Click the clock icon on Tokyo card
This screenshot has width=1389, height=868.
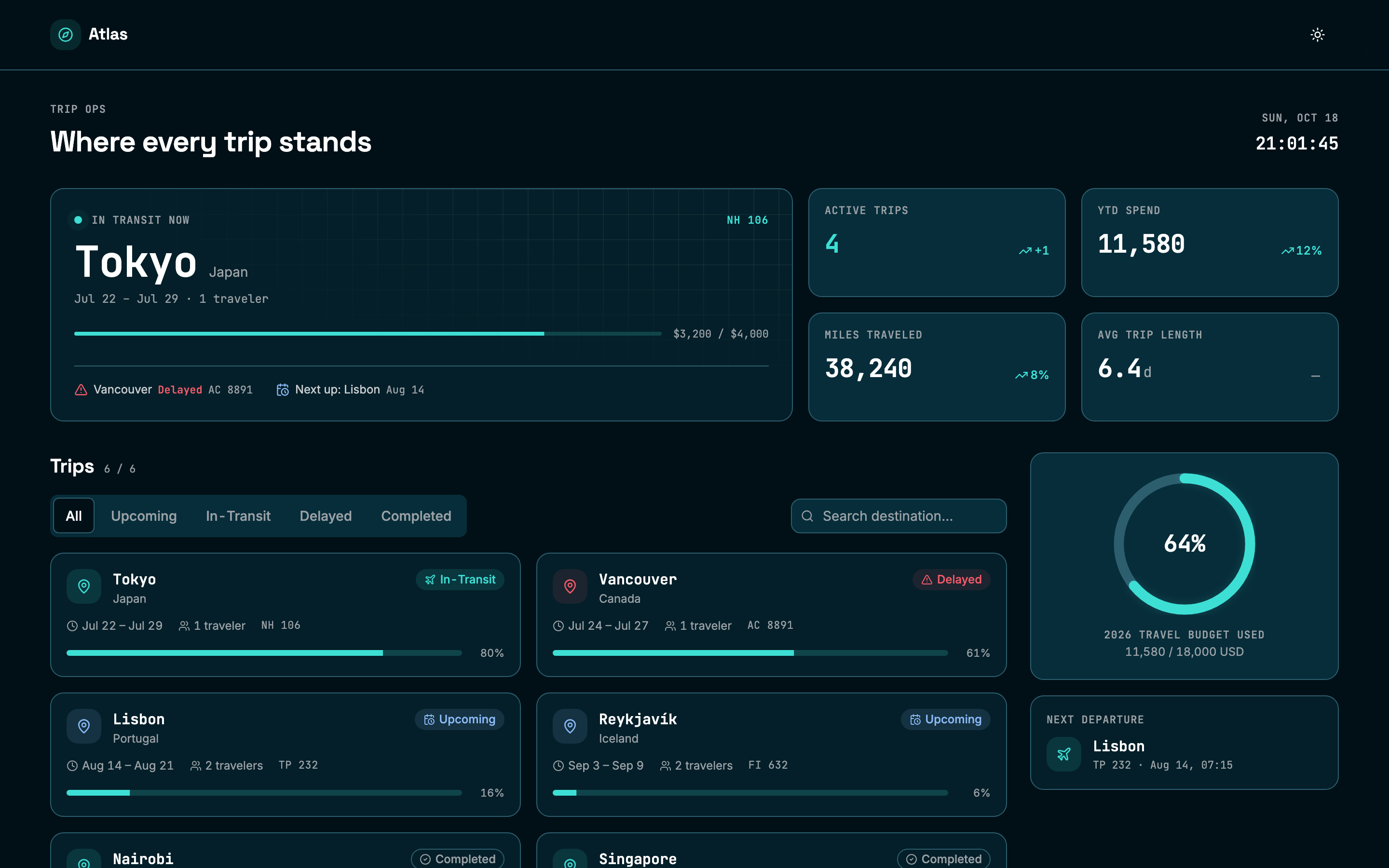(72, 626)
